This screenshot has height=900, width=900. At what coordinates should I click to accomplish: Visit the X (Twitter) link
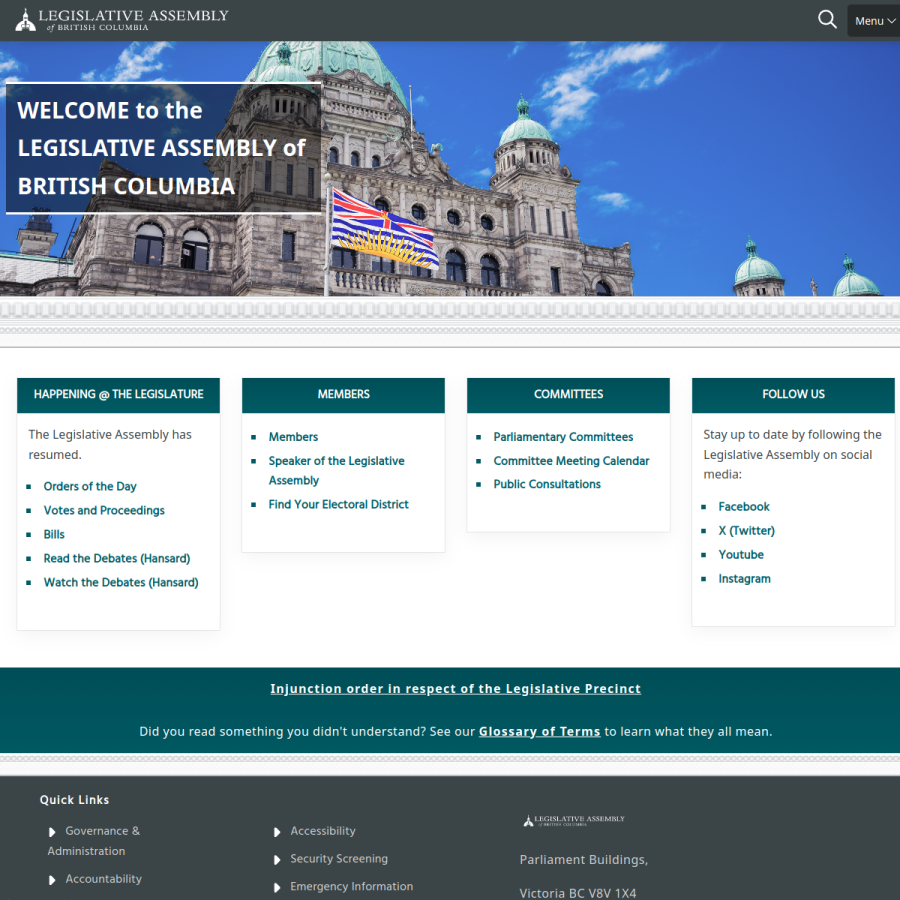(x=746, y=531)
